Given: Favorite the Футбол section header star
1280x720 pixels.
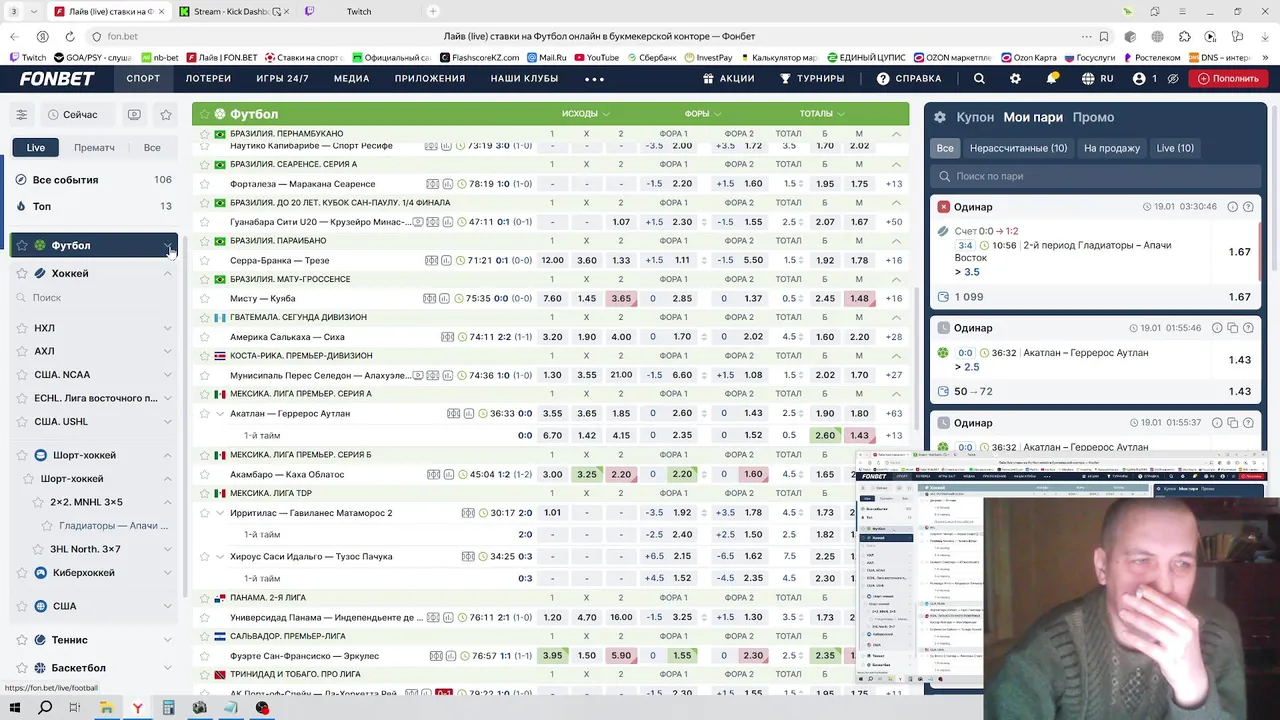Looking at the screenshot, I should (205, 114).
